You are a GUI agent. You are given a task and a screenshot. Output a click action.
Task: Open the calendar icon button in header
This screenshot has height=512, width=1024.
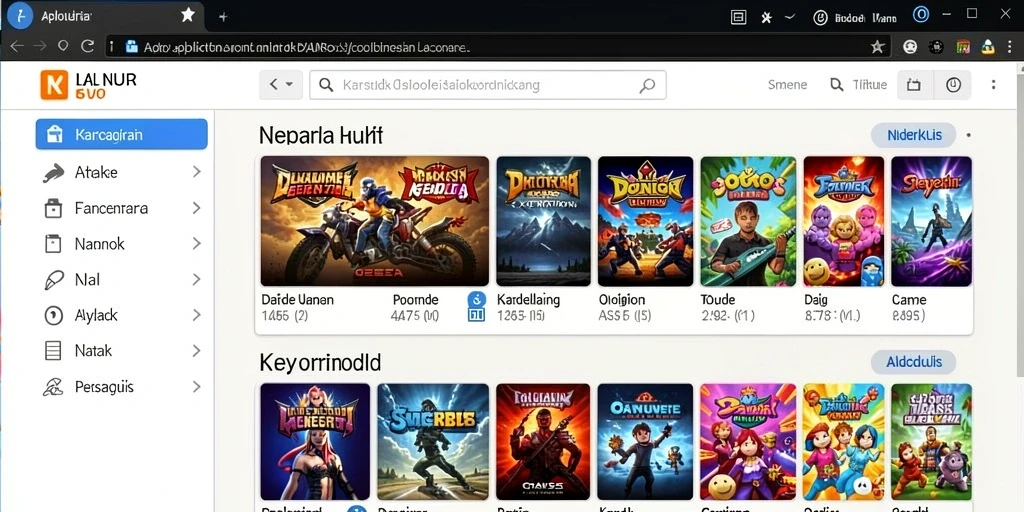pyautogui.click(x=914, y=85)
